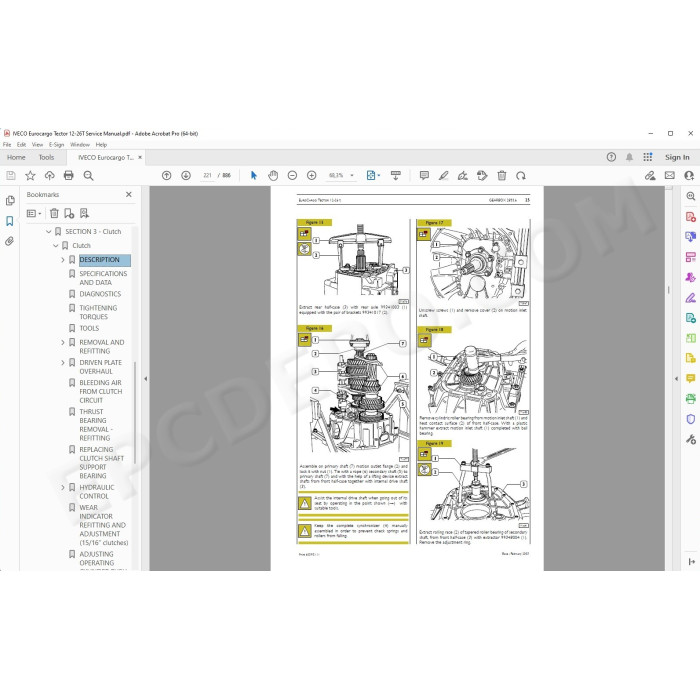Open the TOOLS bookmark
Screen dimensions: 700x700
pyautogui.click(x=89, y=328)
